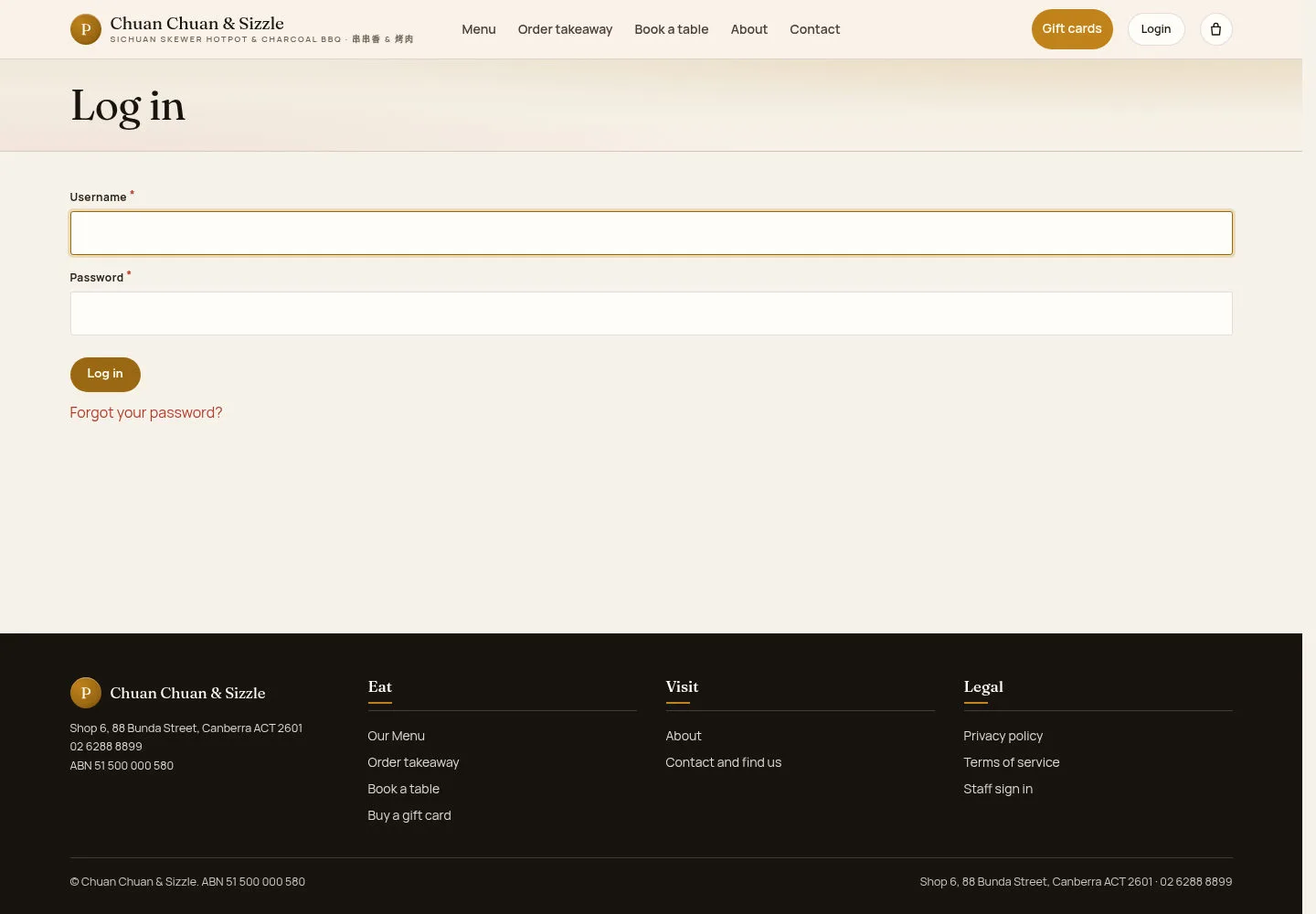Click the Legal footer column heading

pyautogui.click(x=983, y=686)
